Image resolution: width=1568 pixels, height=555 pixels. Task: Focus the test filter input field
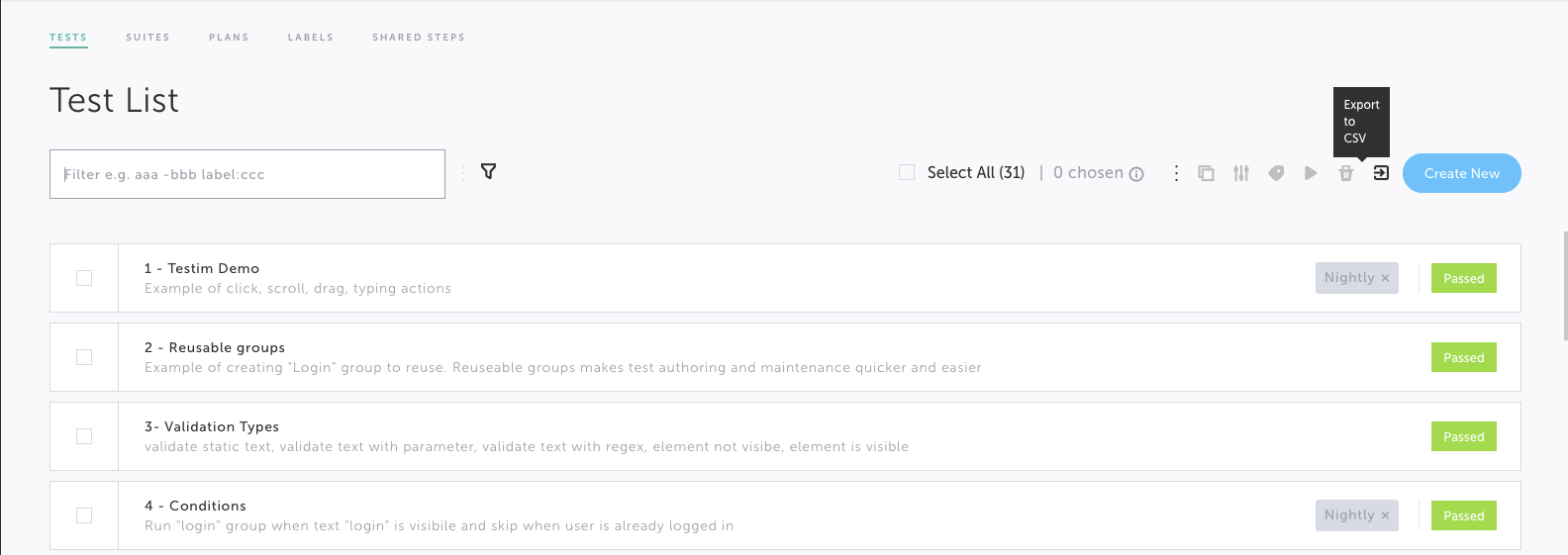(x=247, y=174)
